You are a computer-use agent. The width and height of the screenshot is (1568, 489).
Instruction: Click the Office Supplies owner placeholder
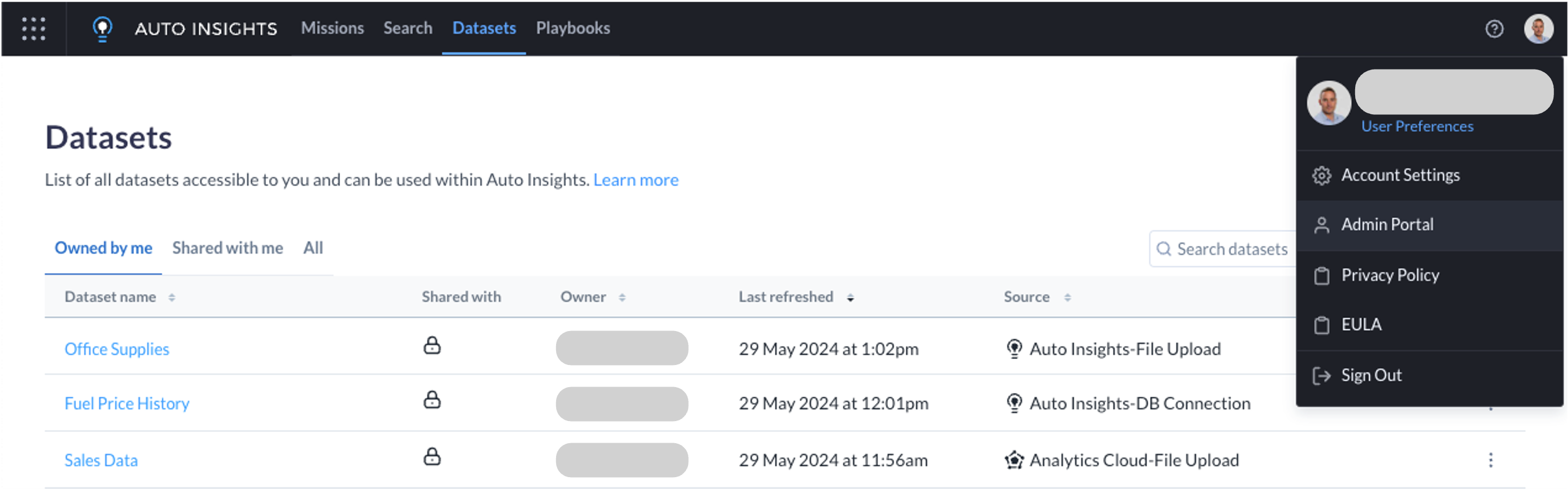pyautogui.click(x=622, y=348)
